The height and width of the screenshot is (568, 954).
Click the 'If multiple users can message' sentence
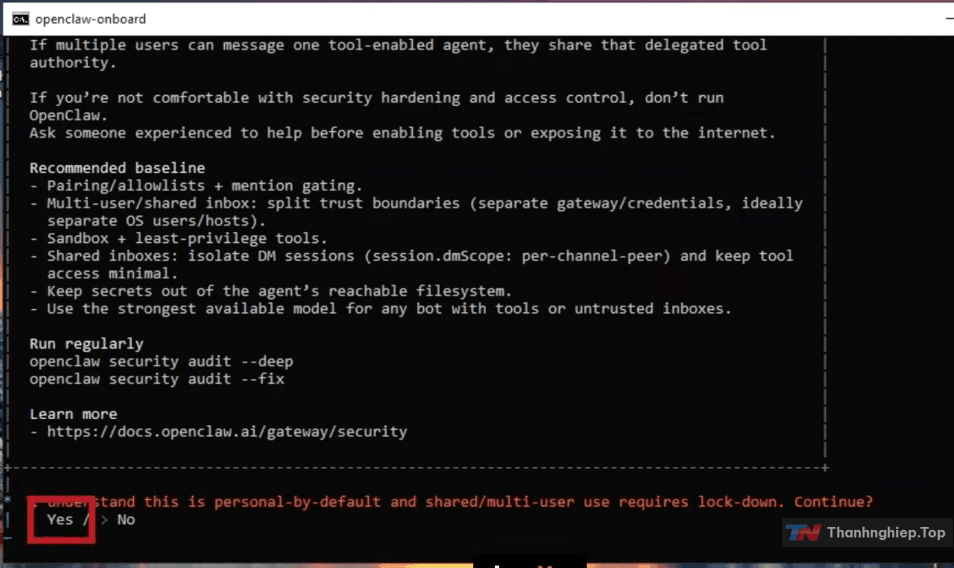pyautogui.click(x=398, y=54)
